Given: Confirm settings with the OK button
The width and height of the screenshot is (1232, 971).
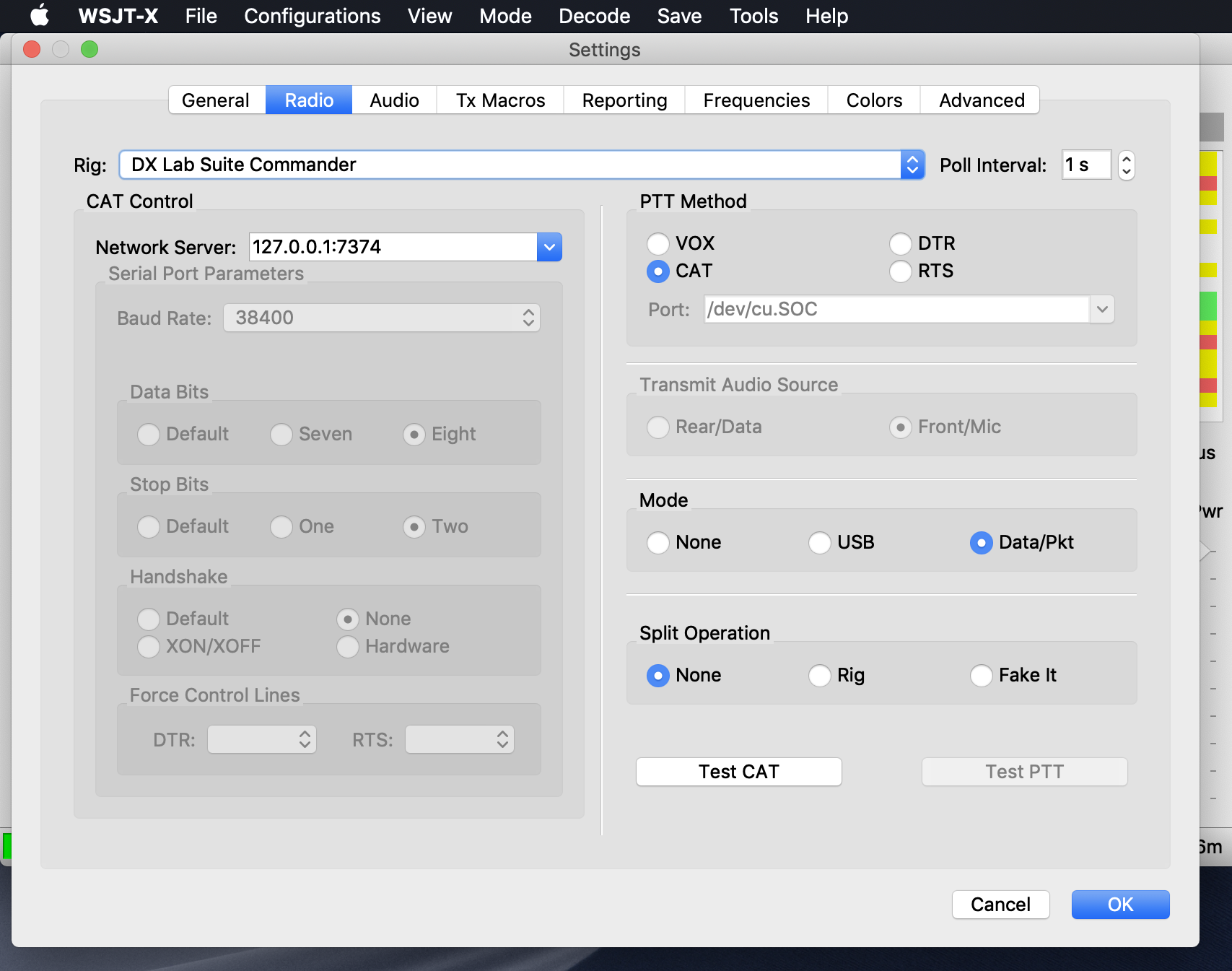Looking at the screenshot, I should click(1120, 905).
